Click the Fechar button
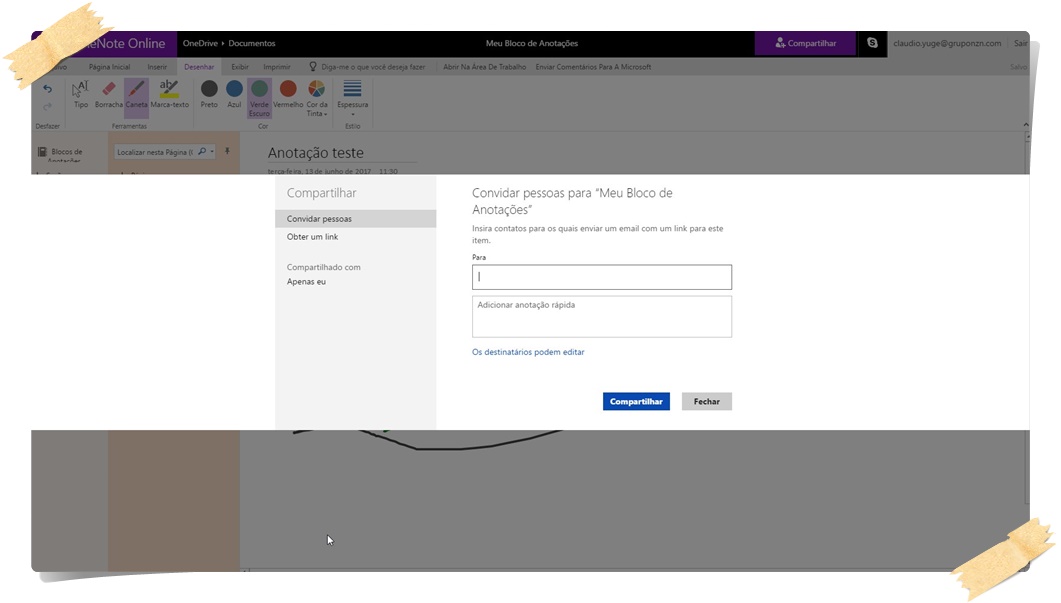 coord(706,401)
